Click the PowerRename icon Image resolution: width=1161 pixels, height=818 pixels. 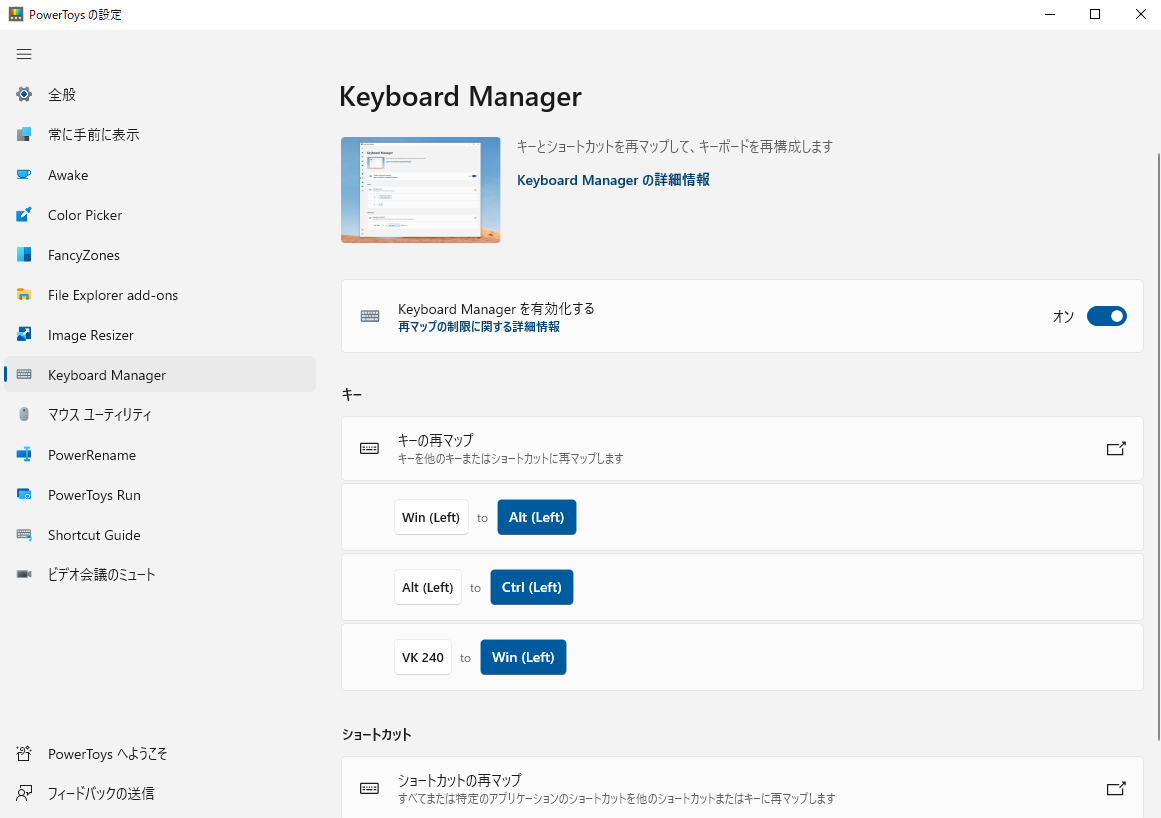click(x=24, y=455)
